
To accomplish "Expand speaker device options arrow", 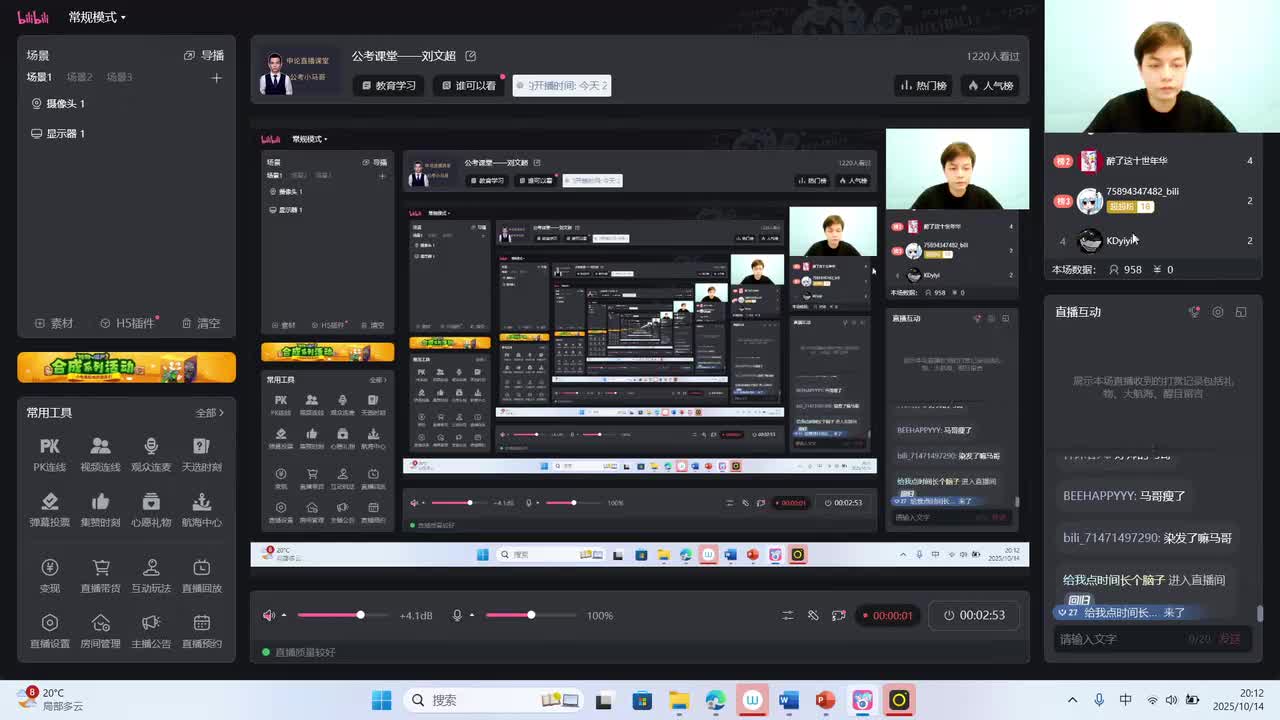I will pos(284,615).
